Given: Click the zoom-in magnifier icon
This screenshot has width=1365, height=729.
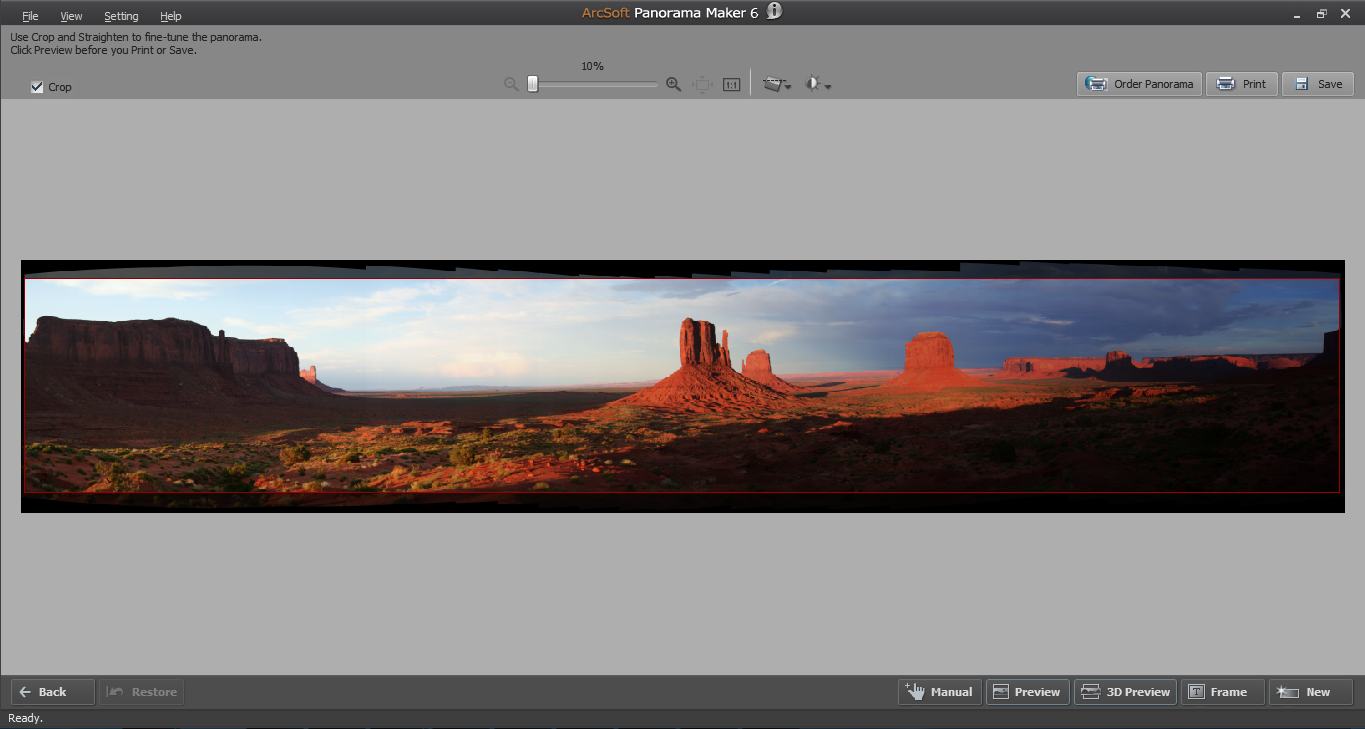Looking at the screenshot, I should (x=673, y=85).
